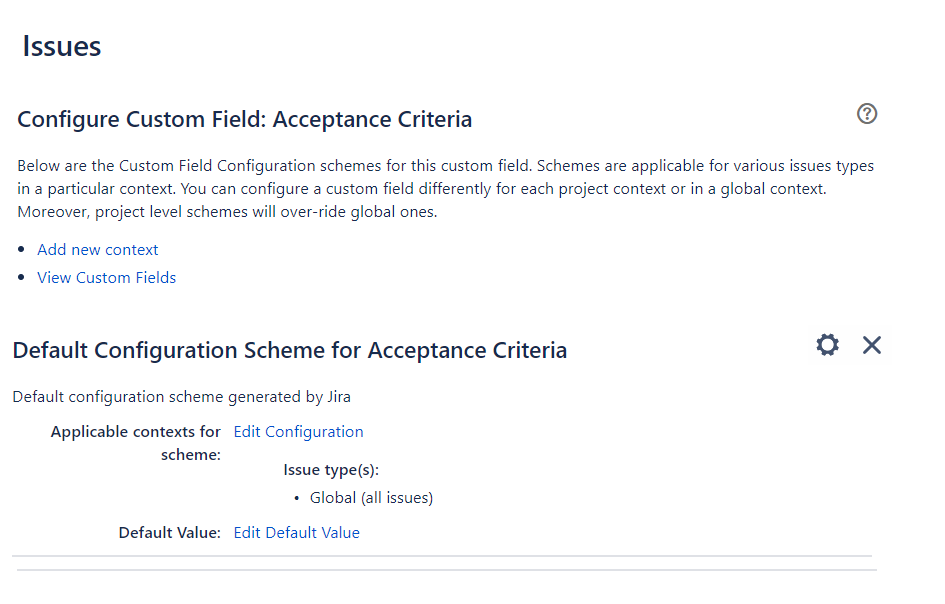
Task: Click the paragraph describing Custom Field Configuration schemes
Action: 445,189
